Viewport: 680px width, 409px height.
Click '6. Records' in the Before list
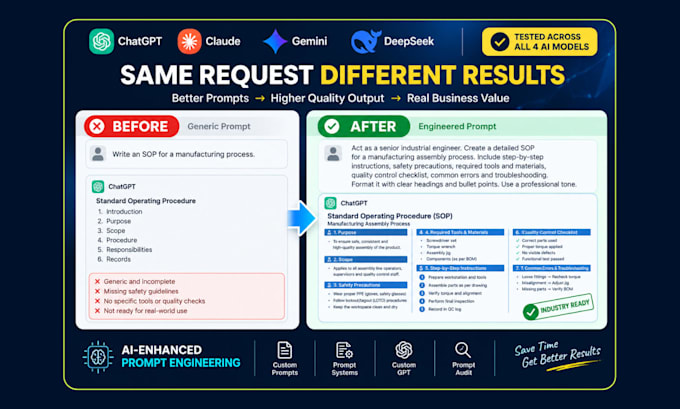point(114,259)
